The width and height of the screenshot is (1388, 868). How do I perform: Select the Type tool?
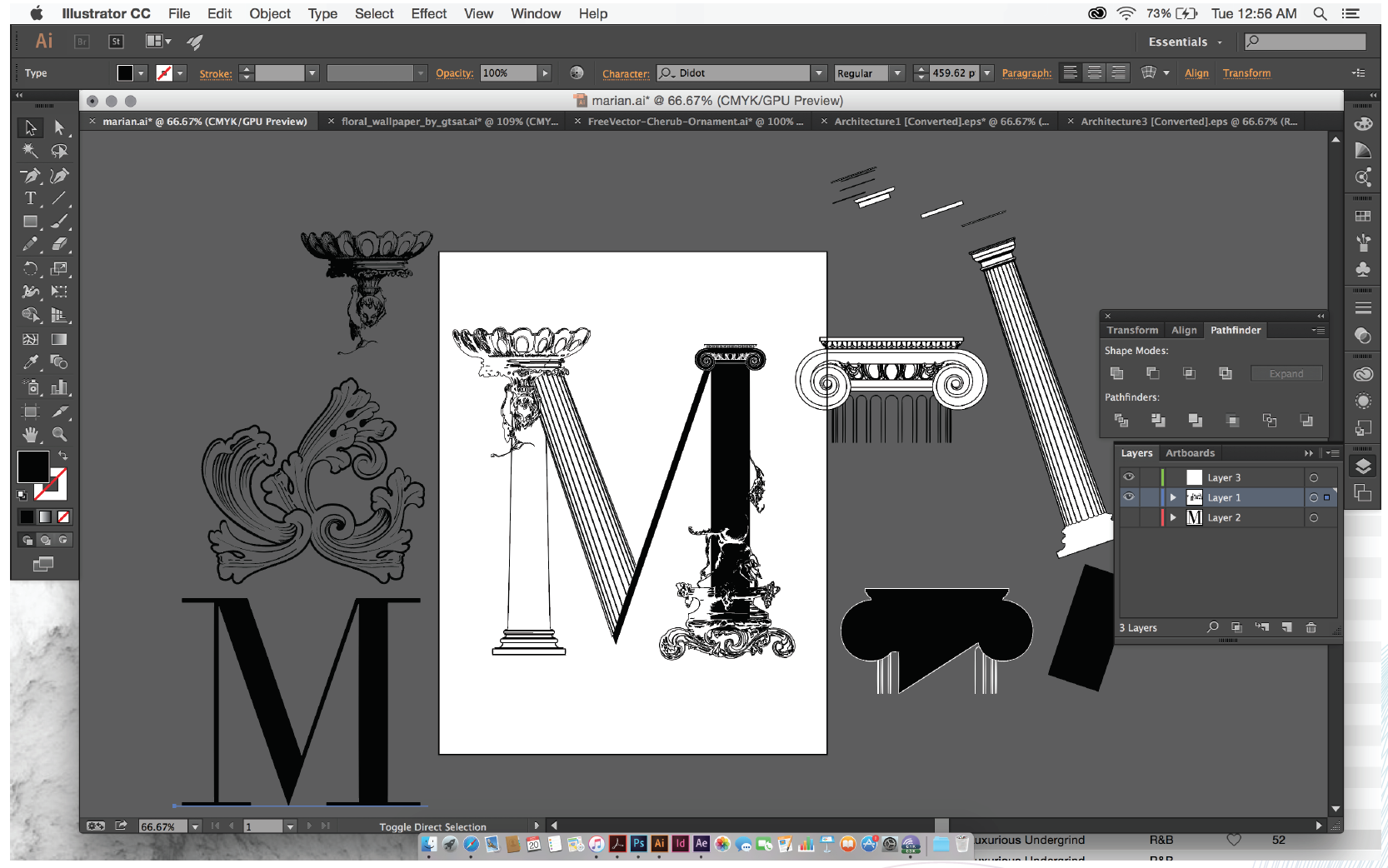pos(31,198)
